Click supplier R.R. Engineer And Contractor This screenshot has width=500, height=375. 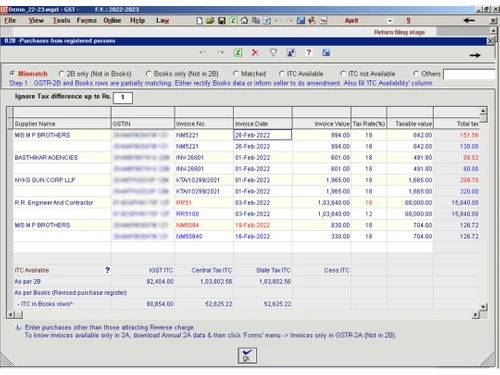[x=54, y=203]
